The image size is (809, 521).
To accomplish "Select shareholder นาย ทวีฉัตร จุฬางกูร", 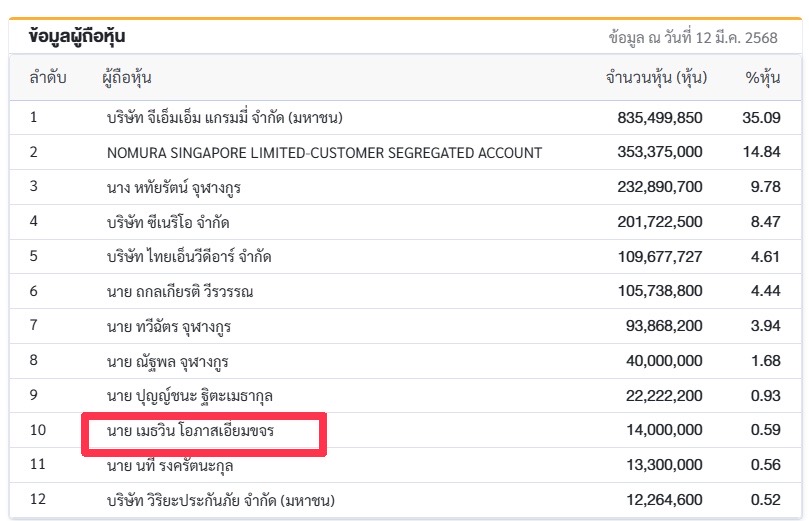I will coord(169,327).
